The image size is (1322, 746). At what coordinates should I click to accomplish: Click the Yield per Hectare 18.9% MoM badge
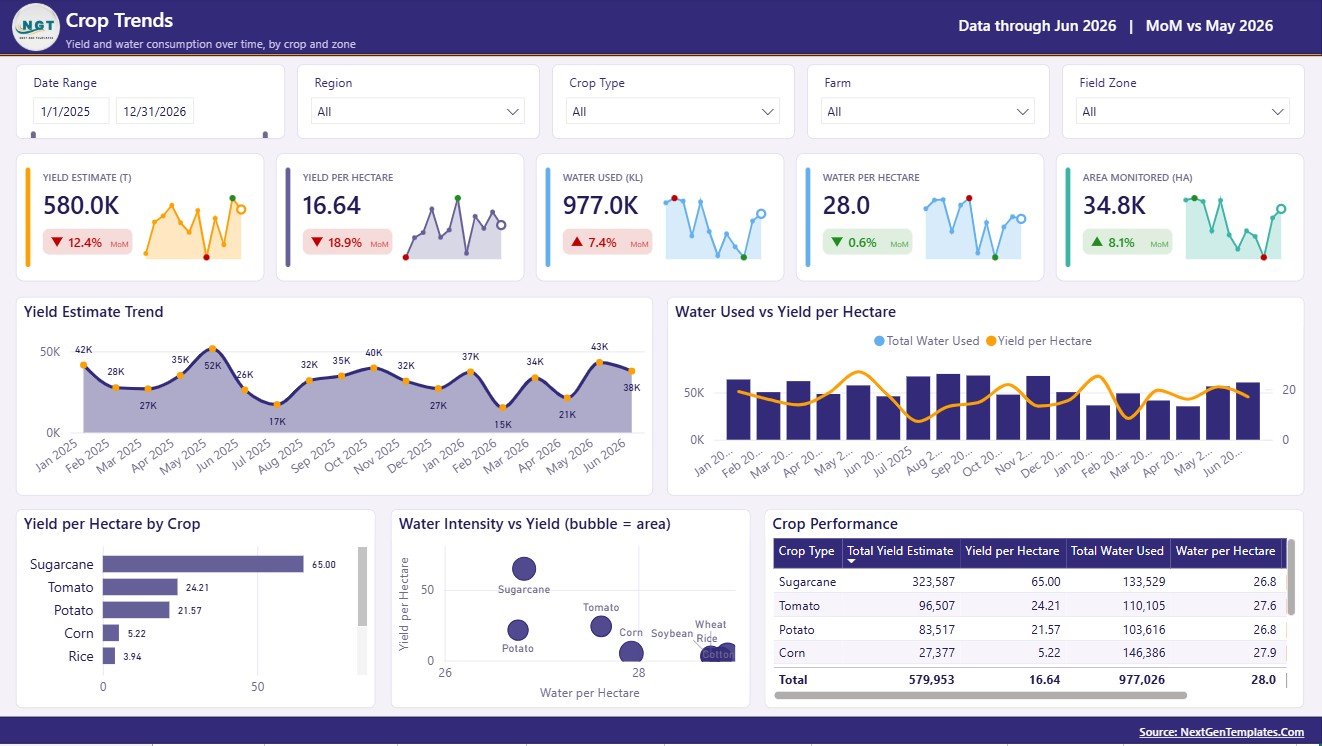click(x=348, y=242)
